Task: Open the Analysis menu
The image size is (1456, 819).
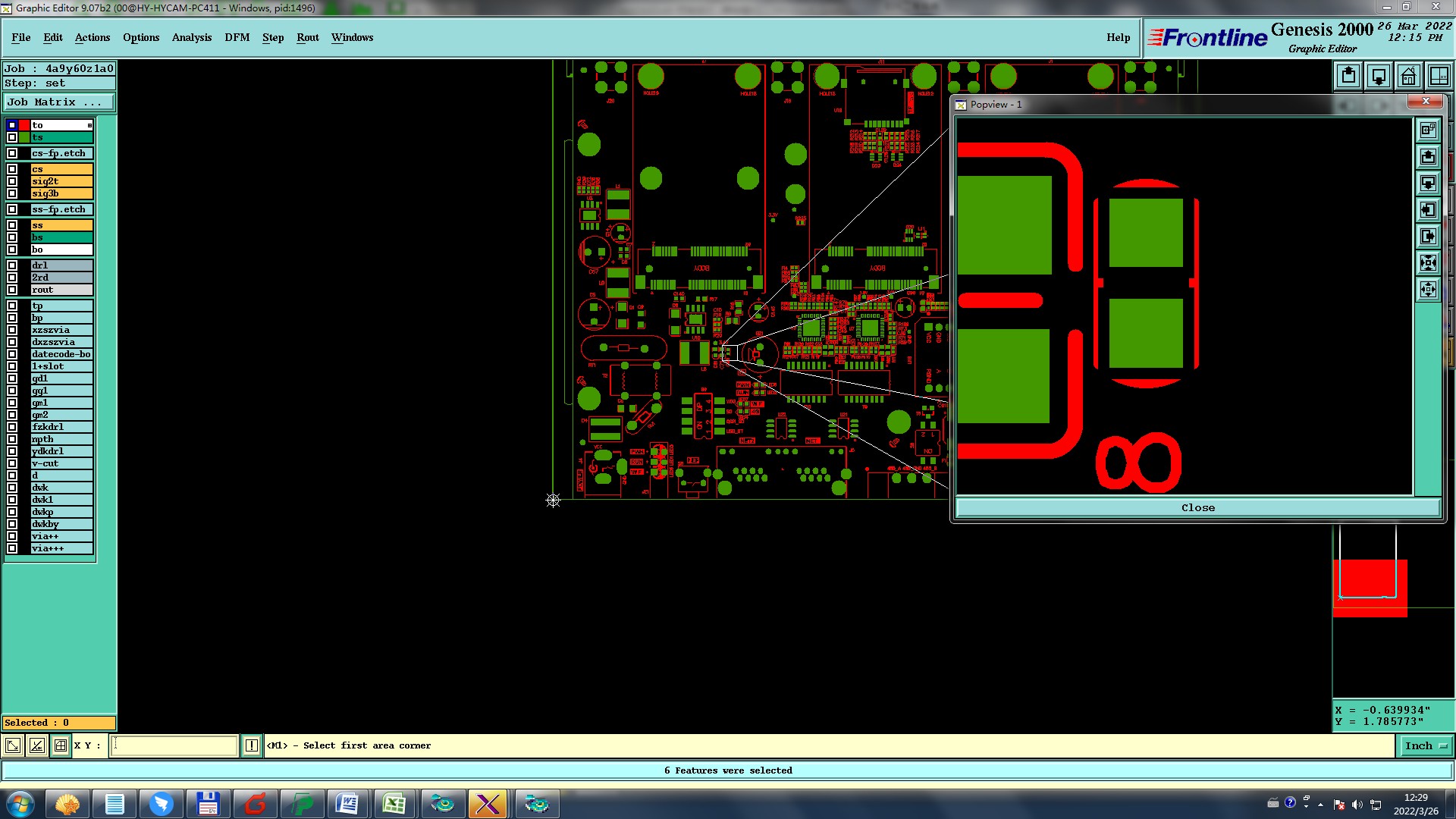Action: pos(191,37)
